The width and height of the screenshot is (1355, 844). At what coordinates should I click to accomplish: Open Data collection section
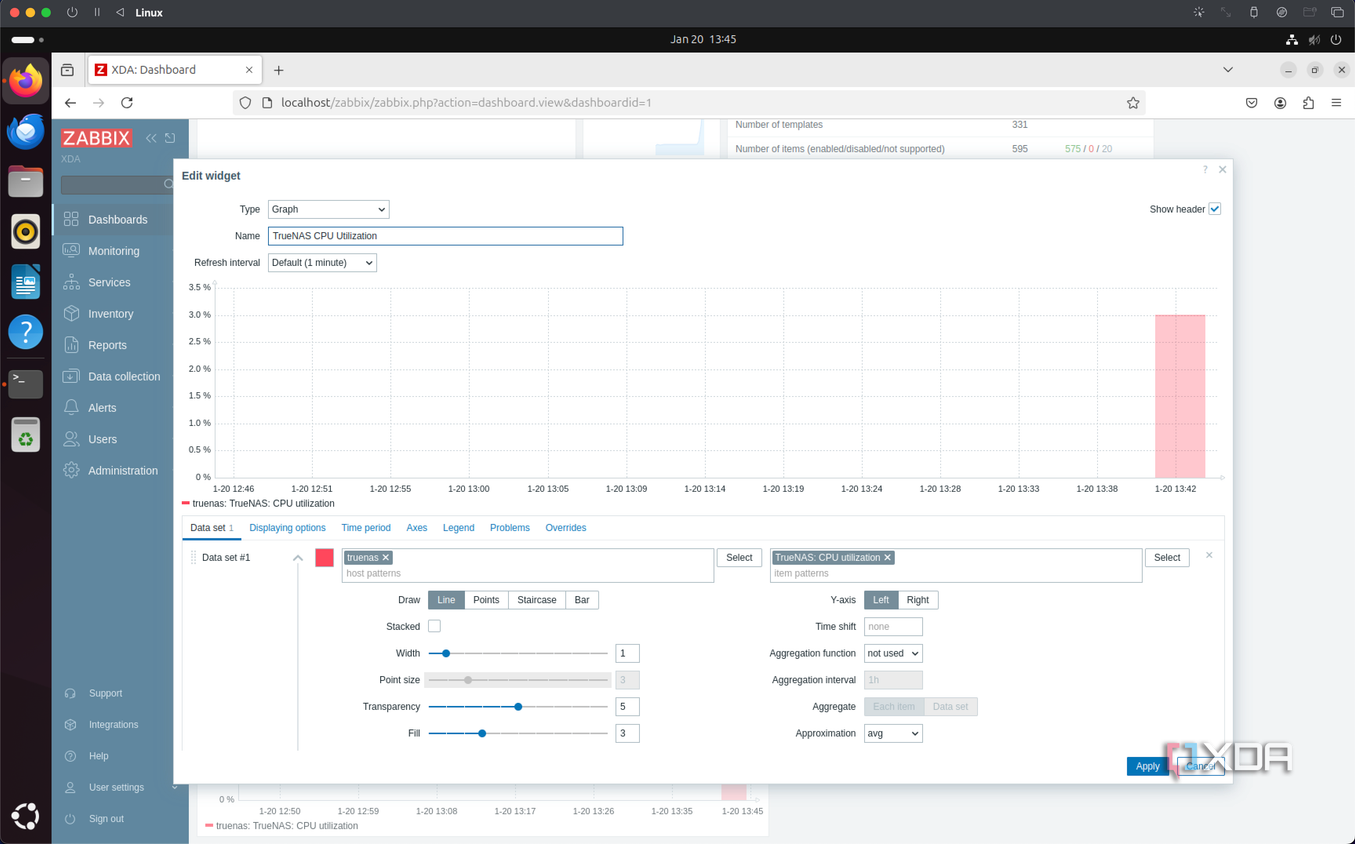[123, 377]
